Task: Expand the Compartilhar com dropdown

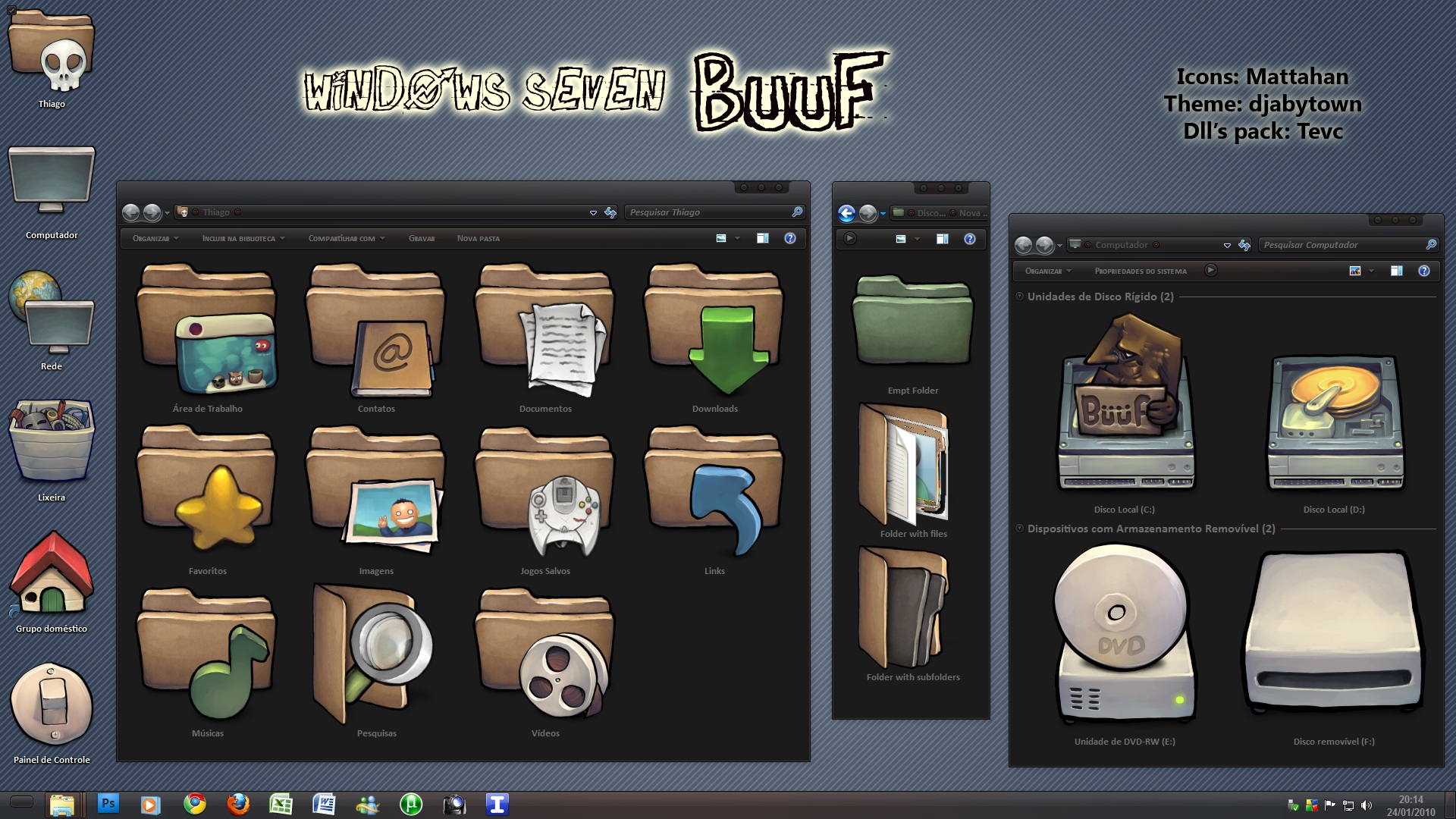Action: pos(345,238)
